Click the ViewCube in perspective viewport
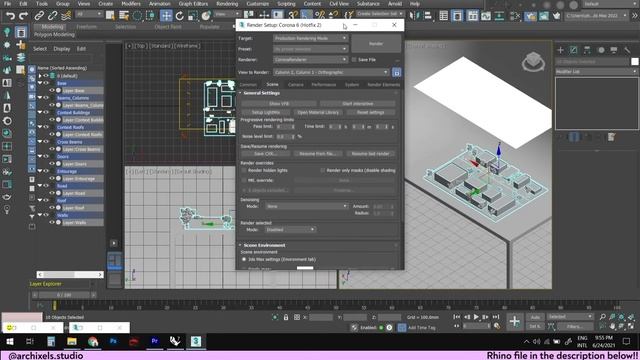The width and height of the screenshot is (640, 360). 533,62
